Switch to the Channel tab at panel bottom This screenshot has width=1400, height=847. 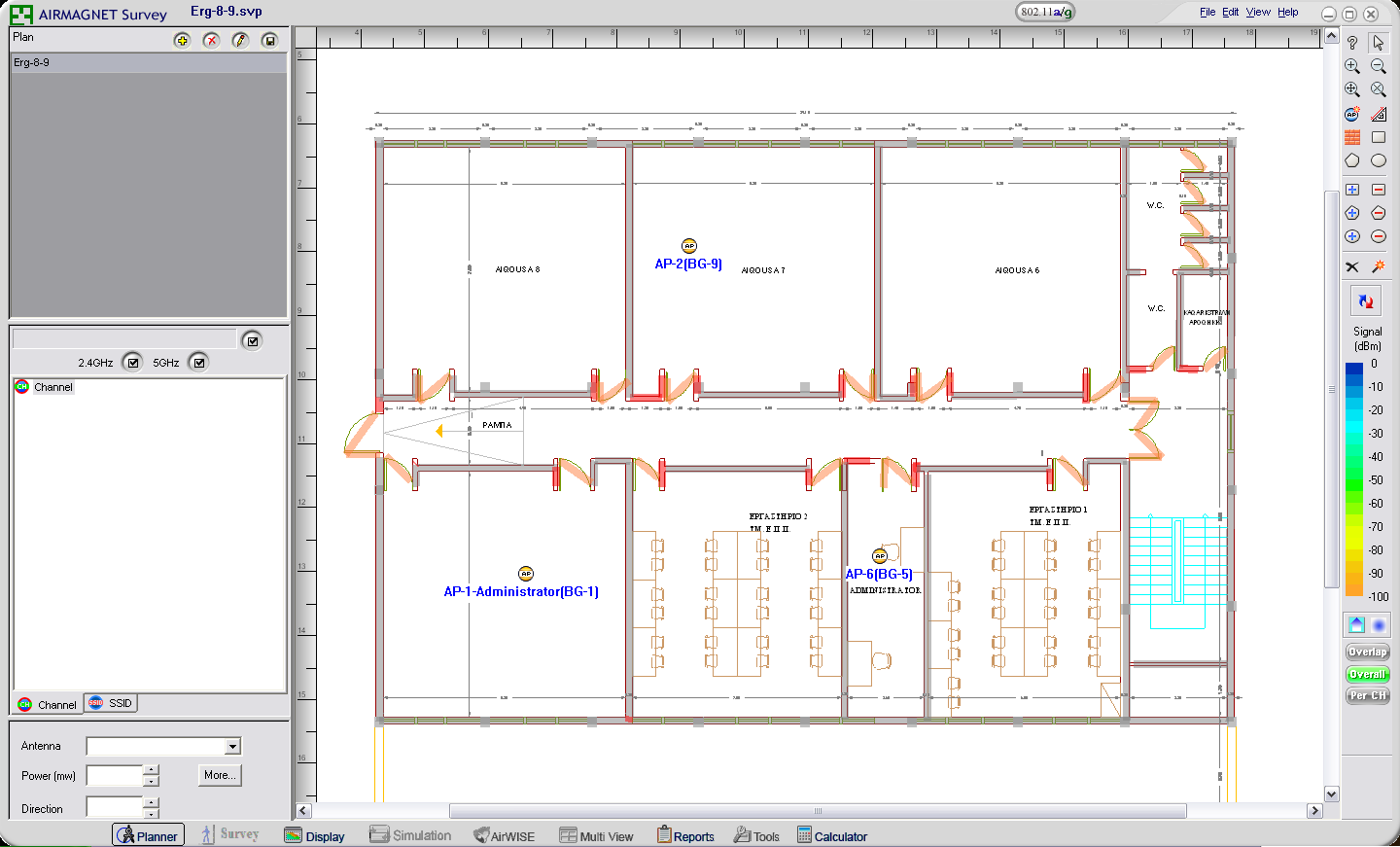point(47,704)
